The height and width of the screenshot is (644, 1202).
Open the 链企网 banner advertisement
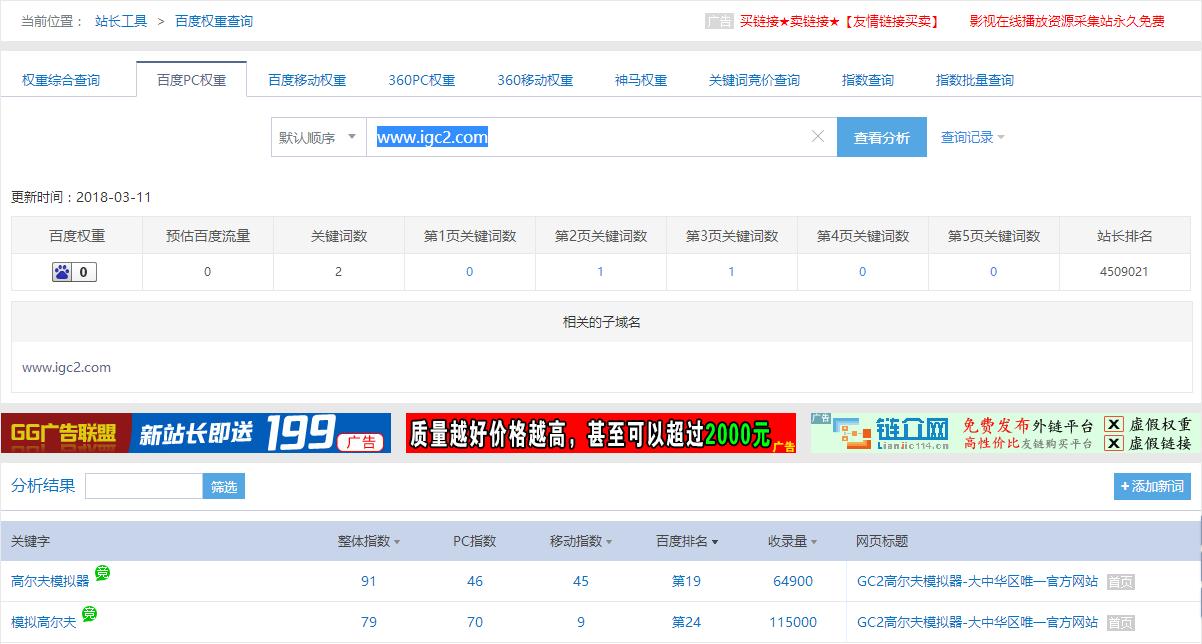[1001, 433]
